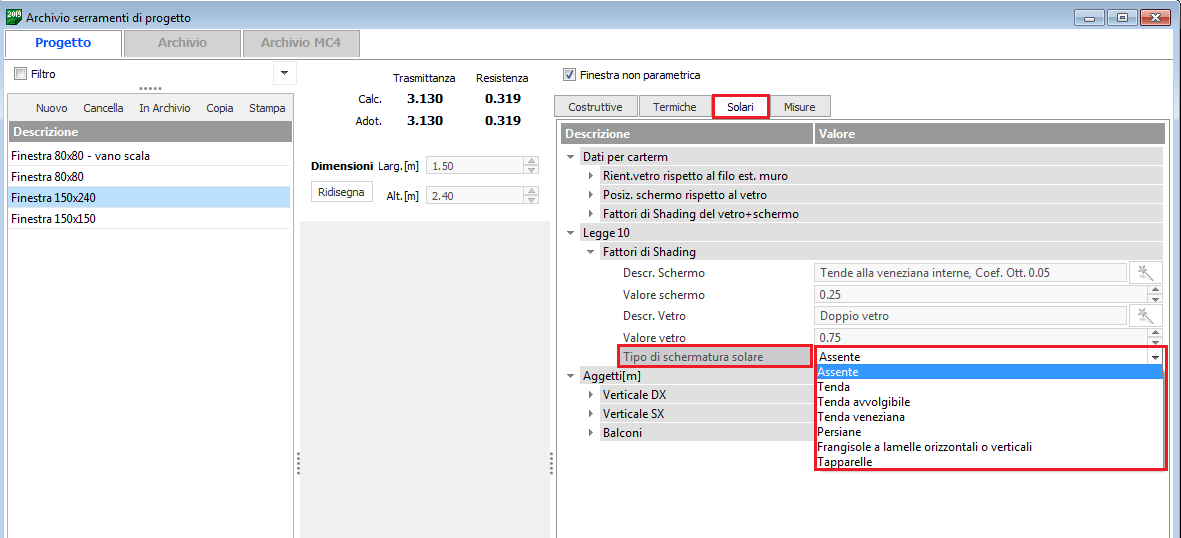
Task: Uncheck Finestra non parametrica checkbox
Action: (x=570, y=75)
